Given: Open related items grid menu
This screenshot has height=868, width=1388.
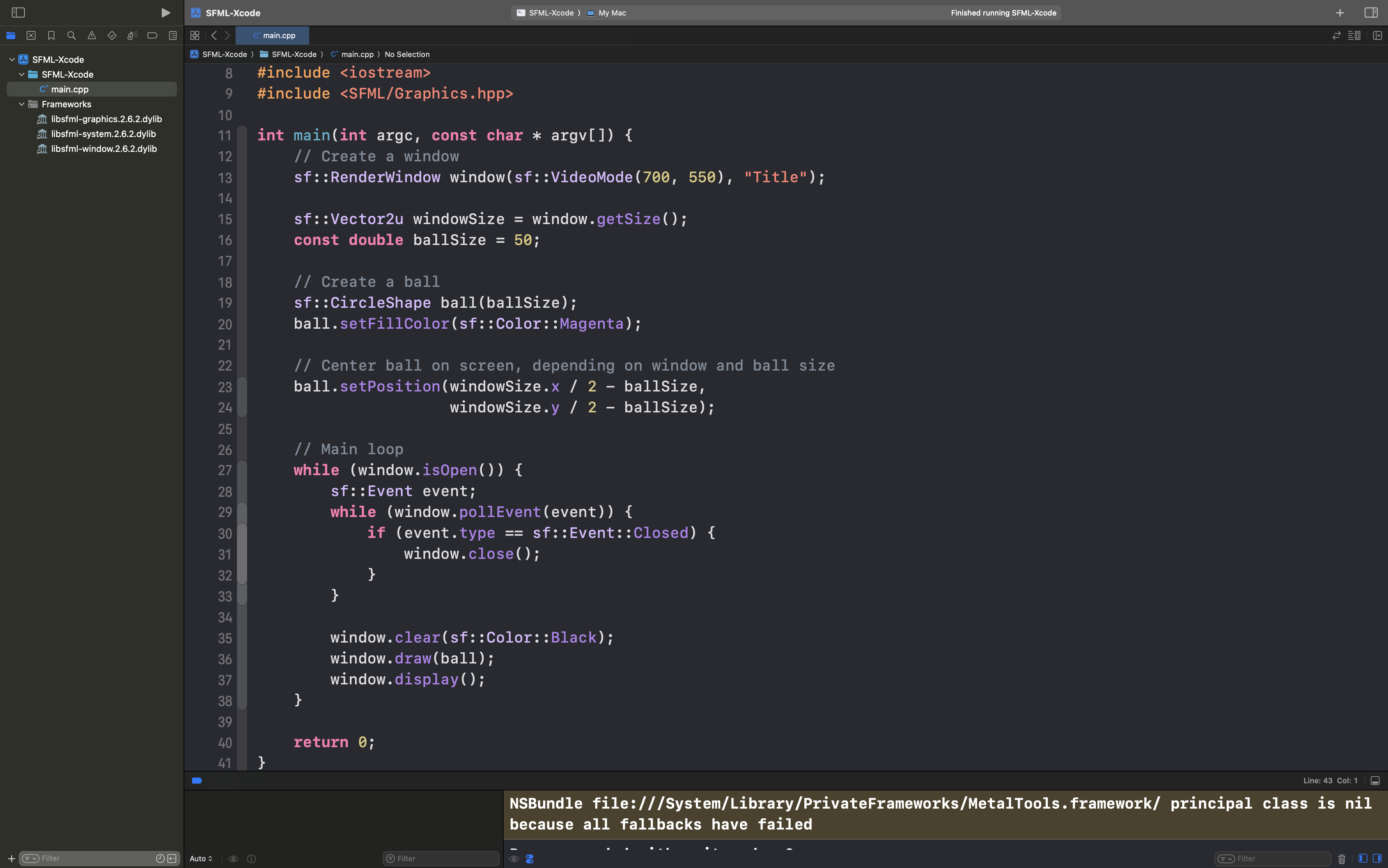Looking at the screenshot, I should tap(194, 35).
